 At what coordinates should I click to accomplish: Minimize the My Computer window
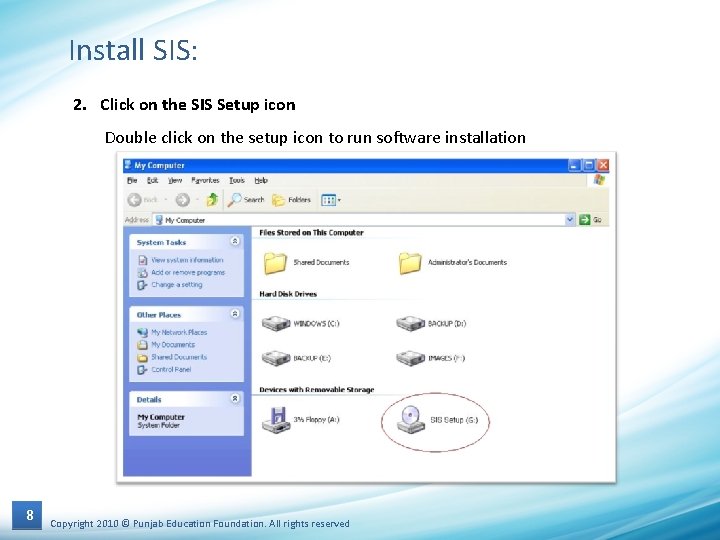pos(574,165)
